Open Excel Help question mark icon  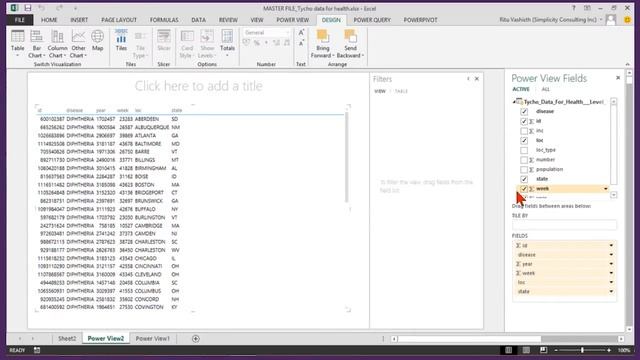coord(573,8)
